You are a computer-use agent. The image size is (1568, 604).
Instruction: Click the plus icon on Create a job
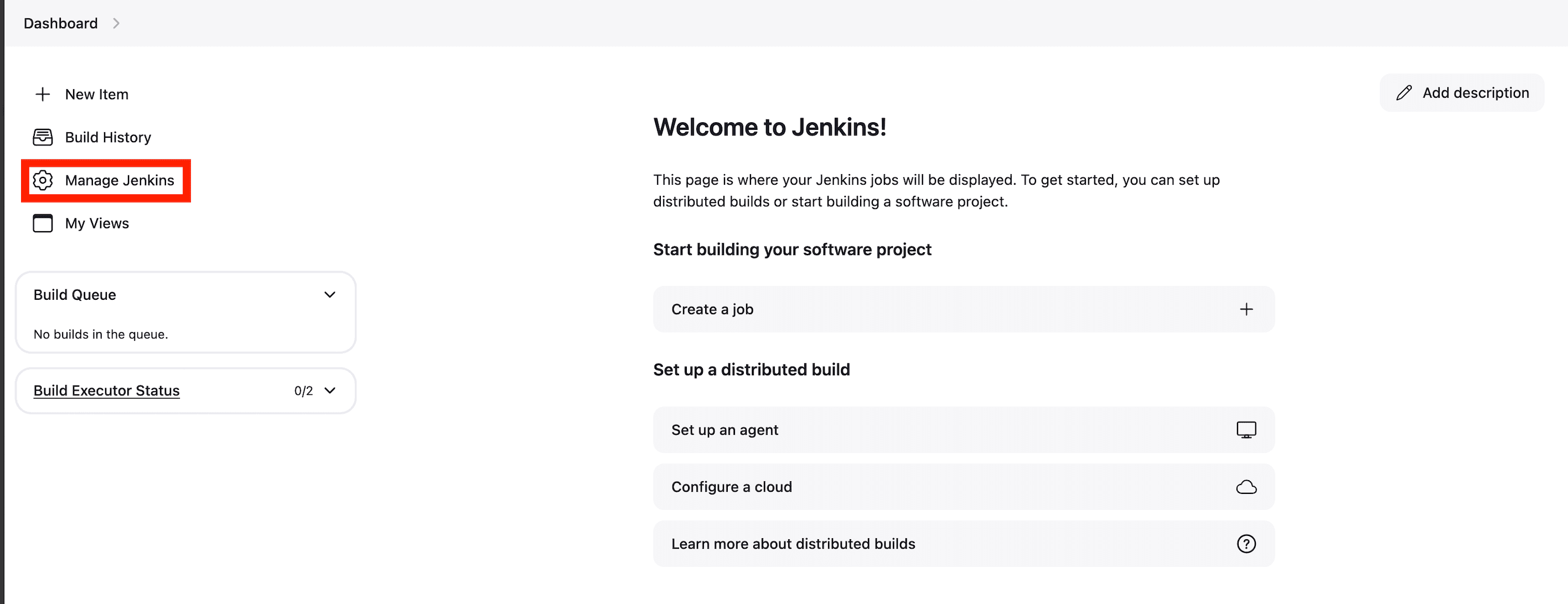point(1246,309)
